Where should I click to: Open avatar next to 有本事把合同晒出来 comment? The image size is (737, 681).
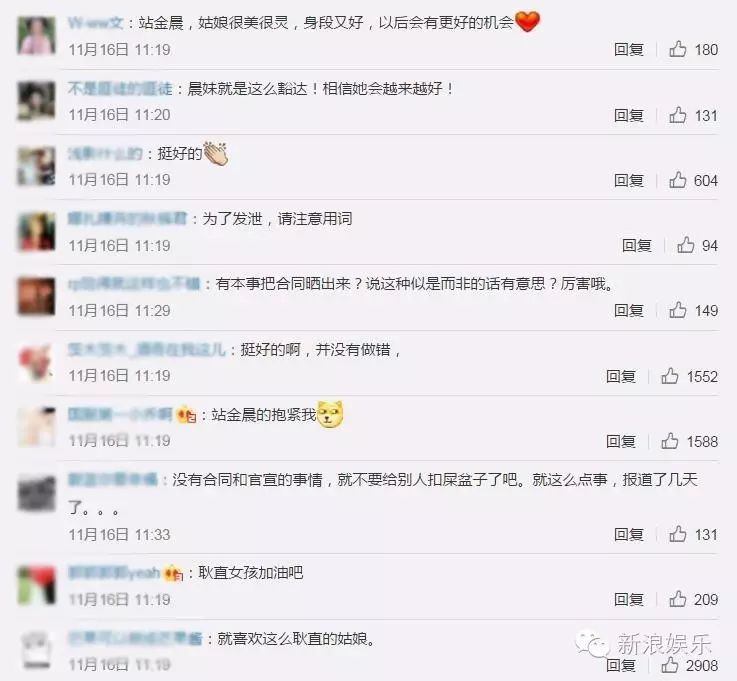coord(36,296)
